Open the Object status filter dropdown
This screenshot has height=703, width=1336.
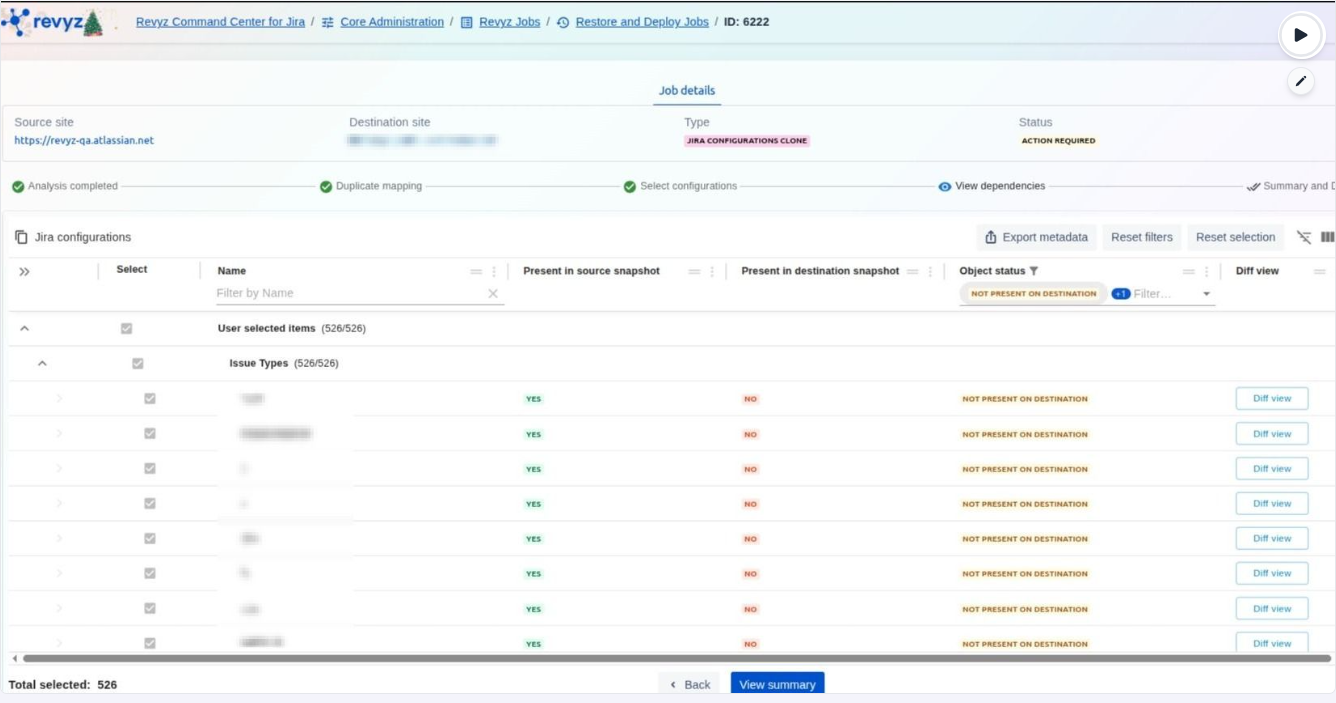point(1206,294)
